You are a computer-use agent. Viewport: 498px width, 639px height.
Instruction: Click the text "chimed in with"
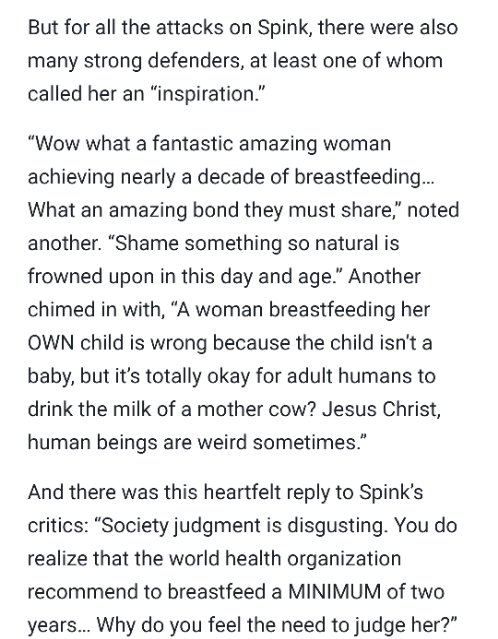pyautogui.click(x=94, y=310)
